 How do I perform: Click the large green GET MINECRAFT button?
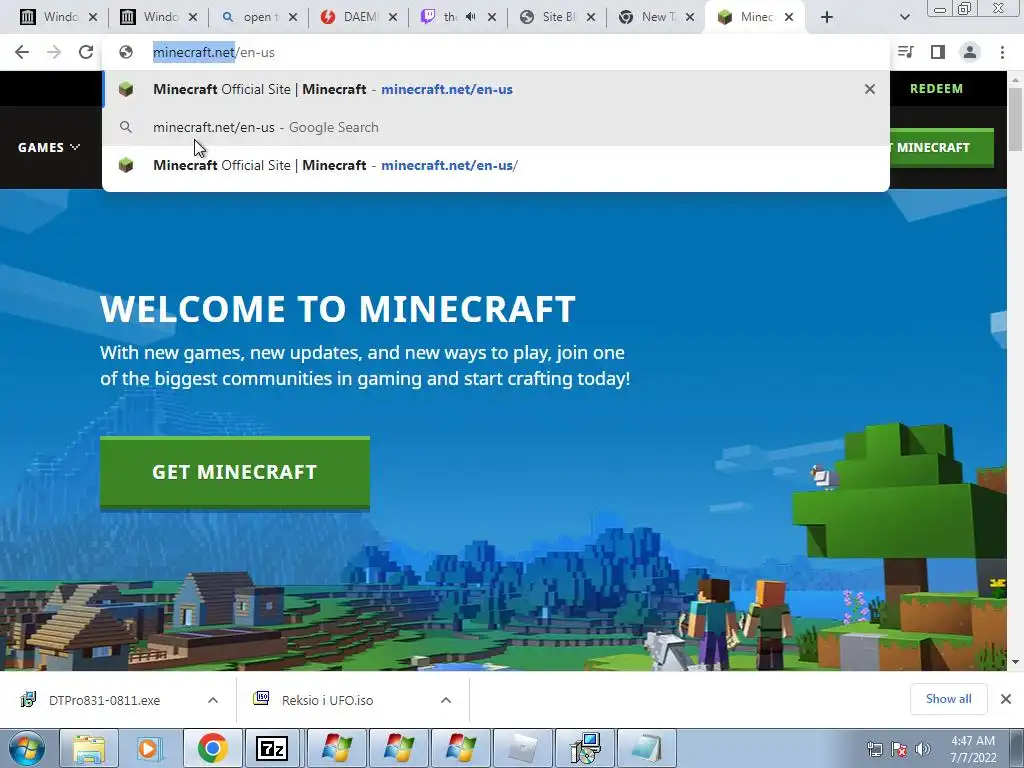[x=234, y=472]
